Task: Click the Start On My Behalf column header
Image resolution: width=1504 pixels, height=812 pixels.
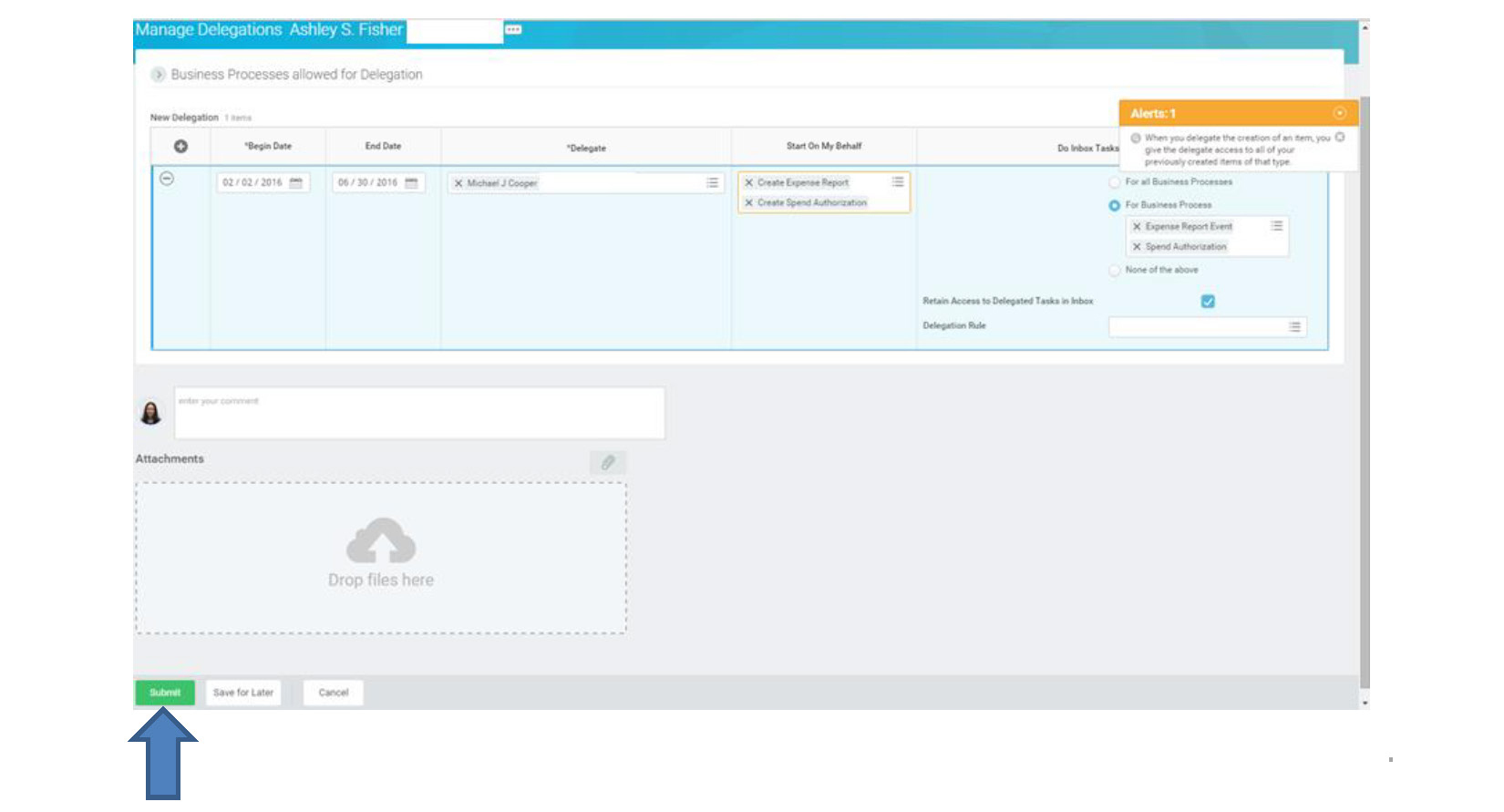Action: coord(824,146)
